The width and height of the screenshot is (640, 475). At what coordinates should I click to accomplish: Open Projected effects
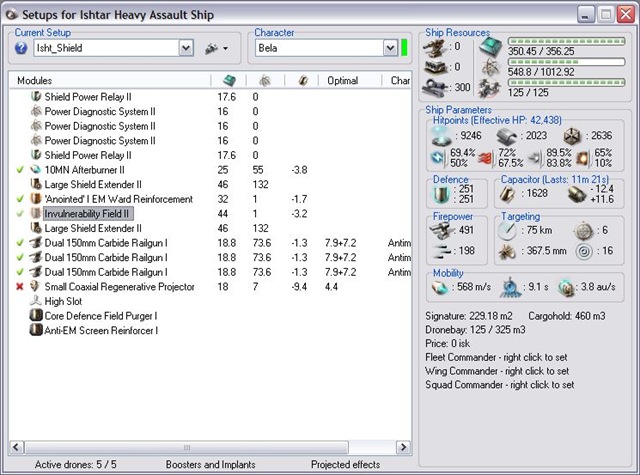(x=345, y=464)
